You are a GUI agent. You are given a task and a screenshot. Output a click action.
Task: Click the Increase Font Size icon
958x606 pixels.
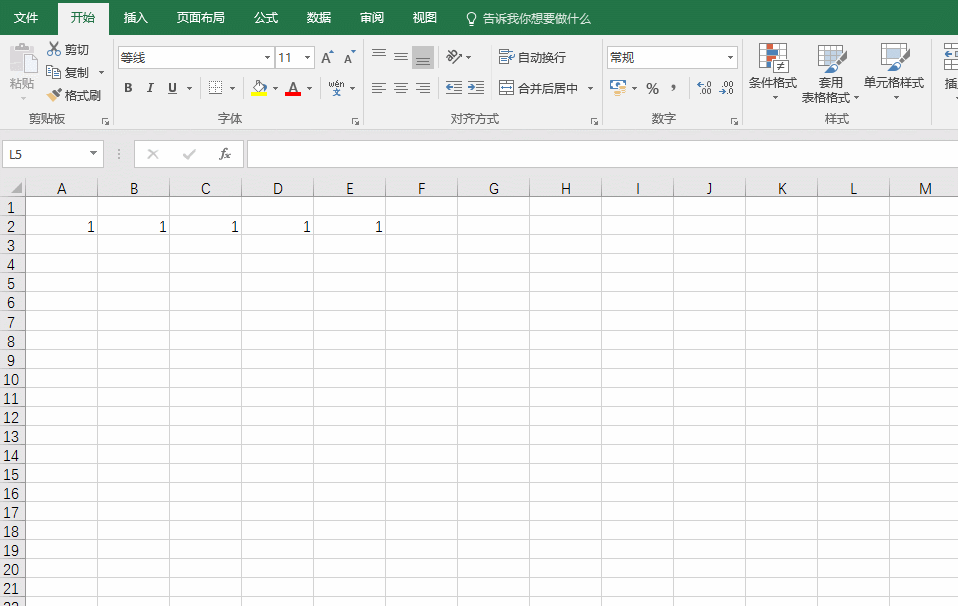coord(327,58)
